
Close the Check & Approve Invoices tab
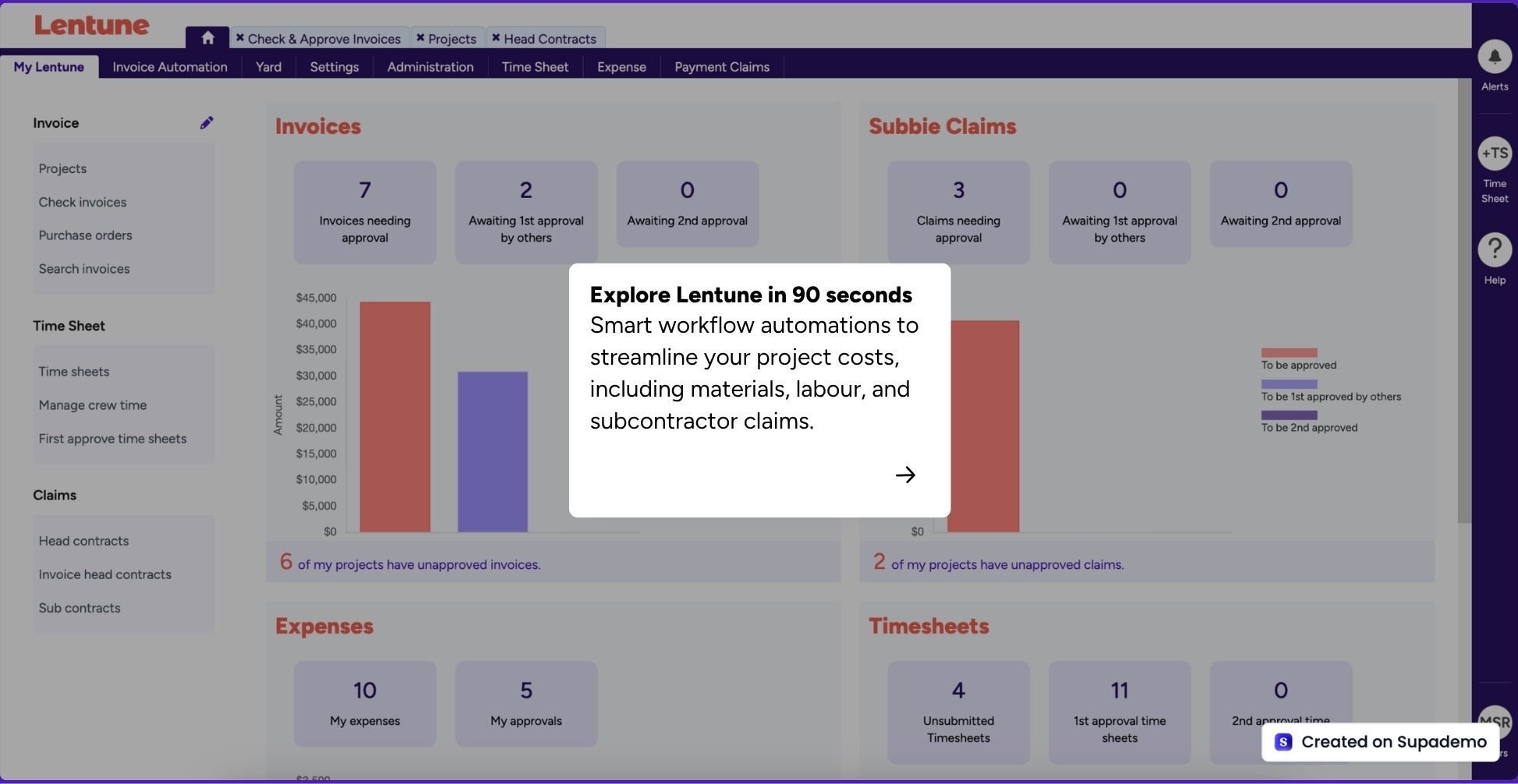point(239,37)
